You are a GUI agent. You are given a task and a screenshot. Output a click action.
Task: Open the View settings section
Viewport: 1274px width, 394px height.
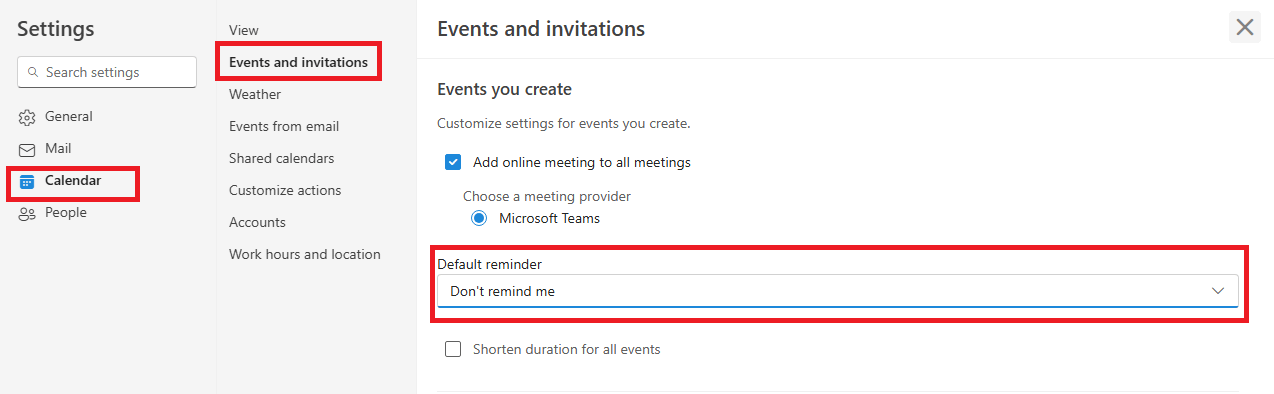click(244, 30)
